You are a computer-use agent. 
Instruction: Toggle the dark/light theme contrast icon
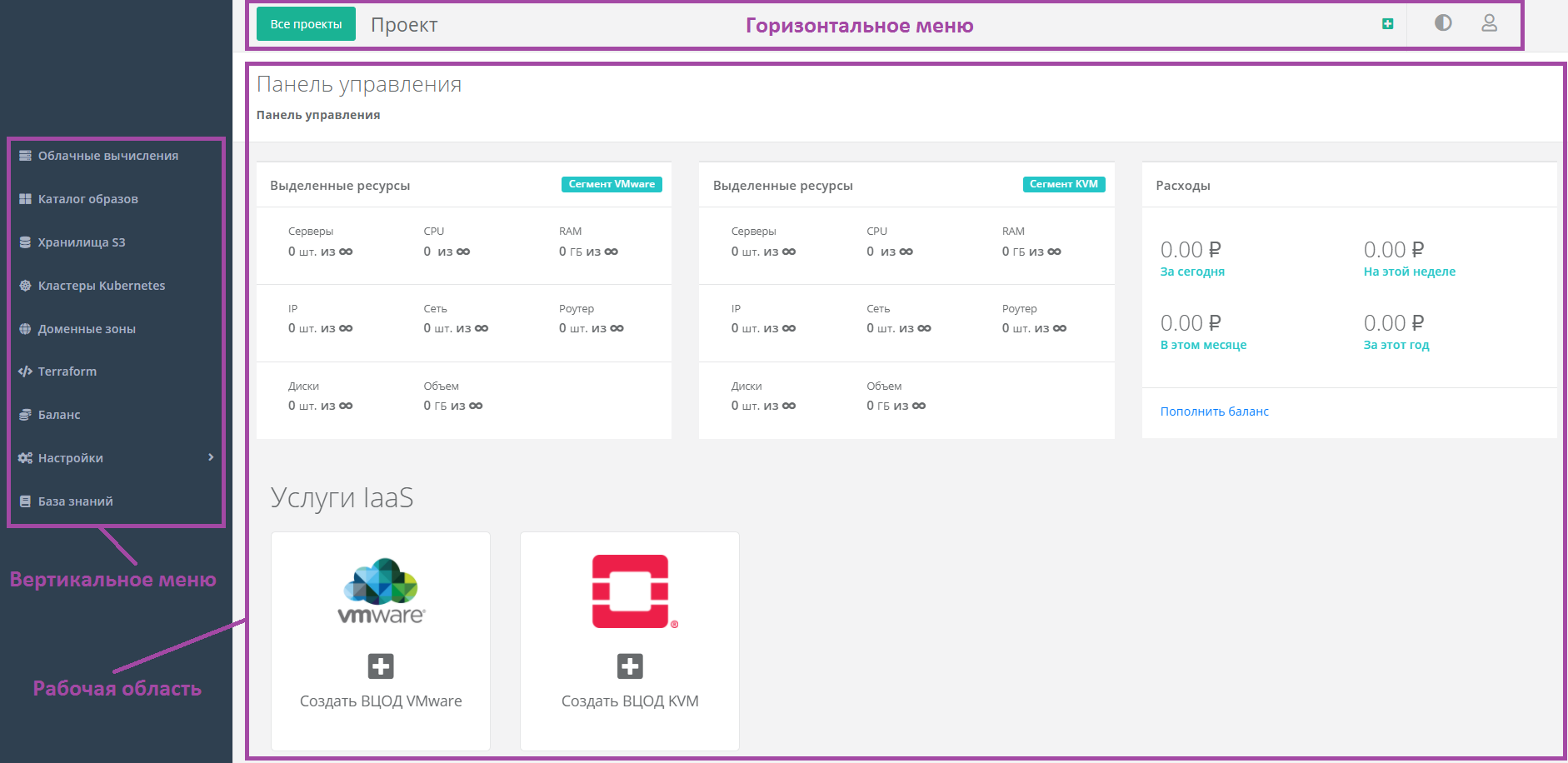pyautogui.click(x=1443, y=23)
